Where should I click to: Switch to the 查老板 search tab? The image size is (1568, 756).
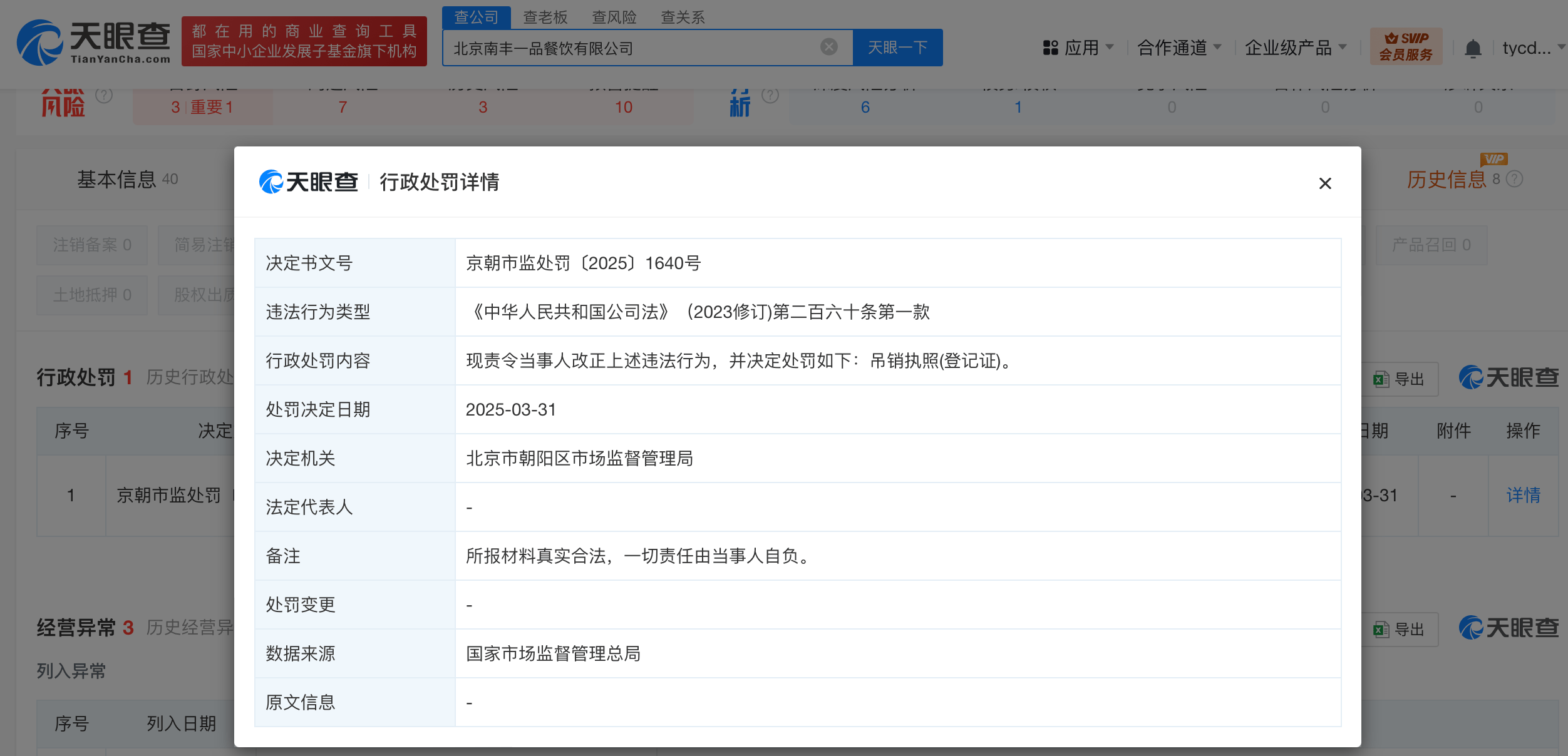pyautogui.click(x=545, y=18)
